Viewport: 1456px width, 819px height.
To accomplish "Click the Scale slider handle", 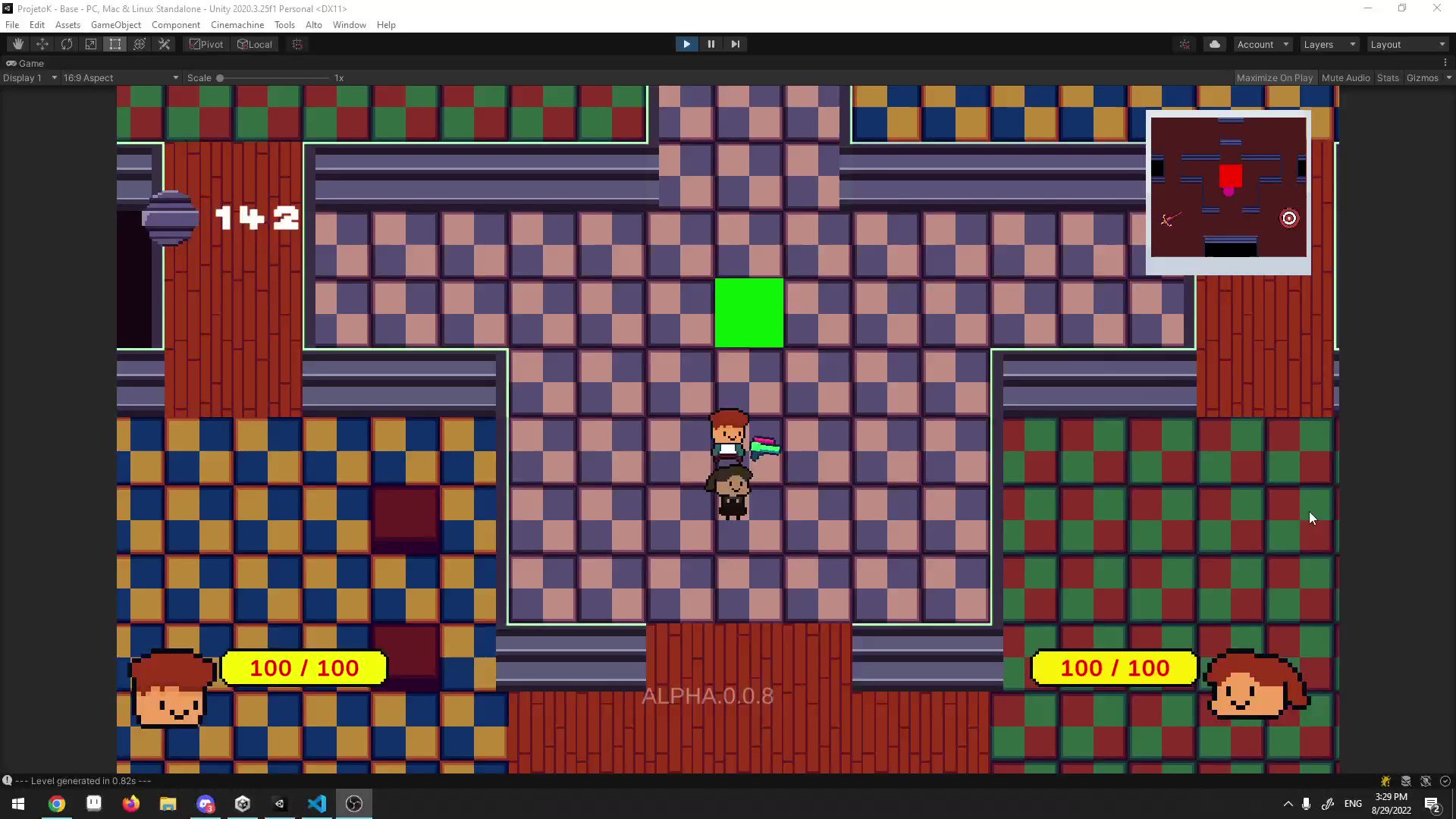I will click(x=220, y=77).
